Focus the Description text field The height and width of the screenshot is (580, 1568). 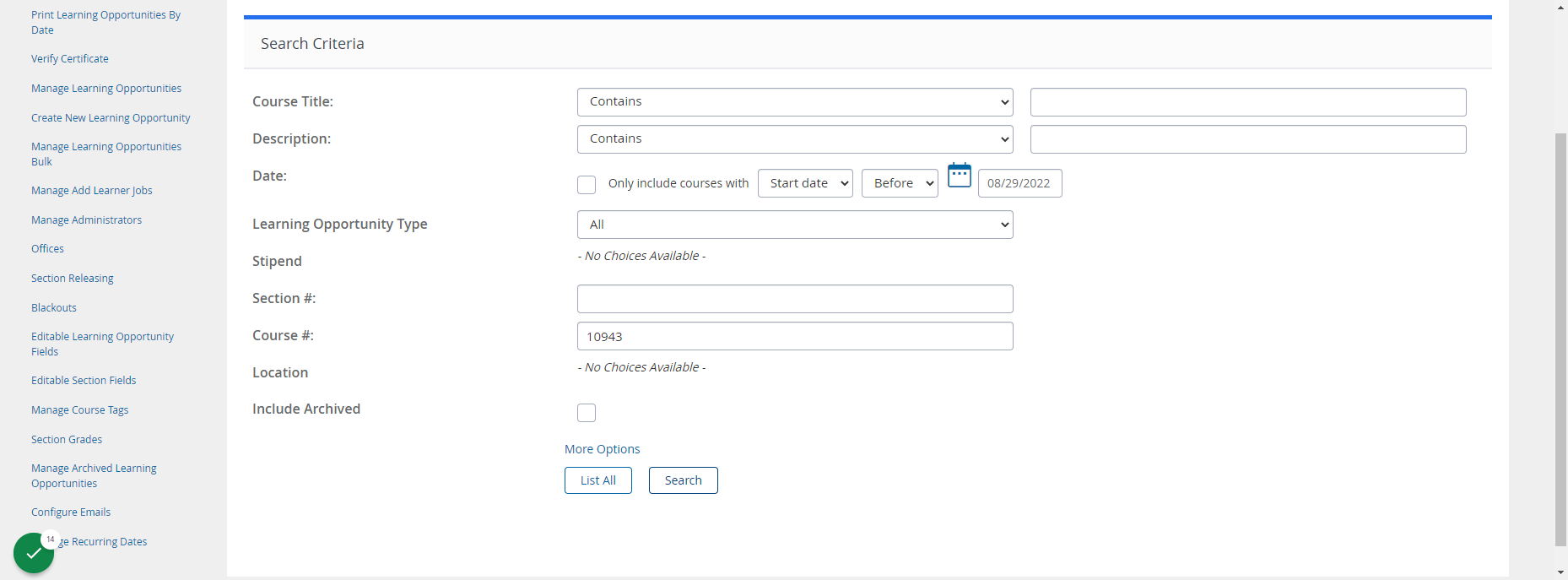1248,139
